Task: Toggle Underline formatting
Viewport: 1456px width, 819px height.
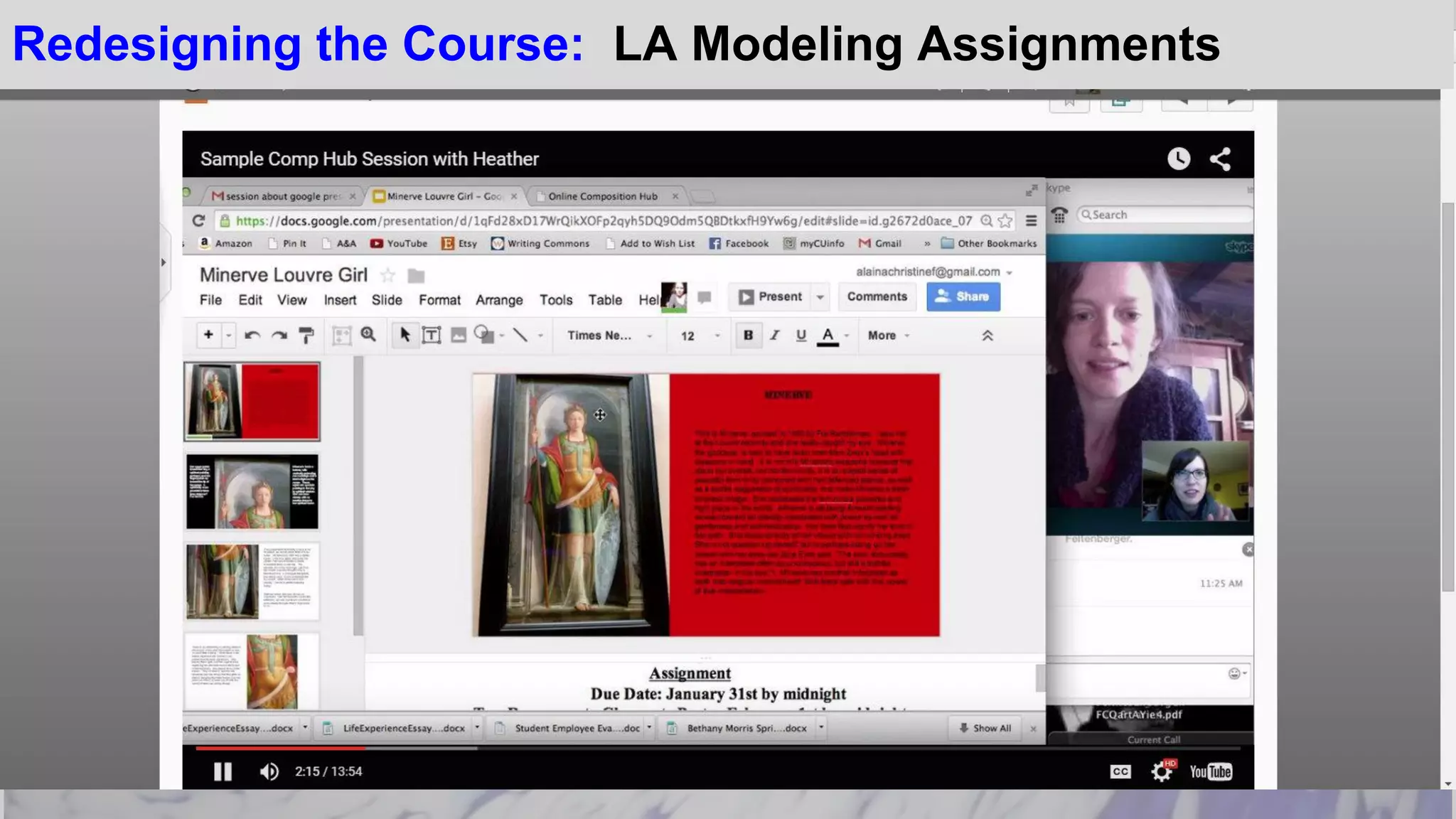Action: click(x=801, y=335)
